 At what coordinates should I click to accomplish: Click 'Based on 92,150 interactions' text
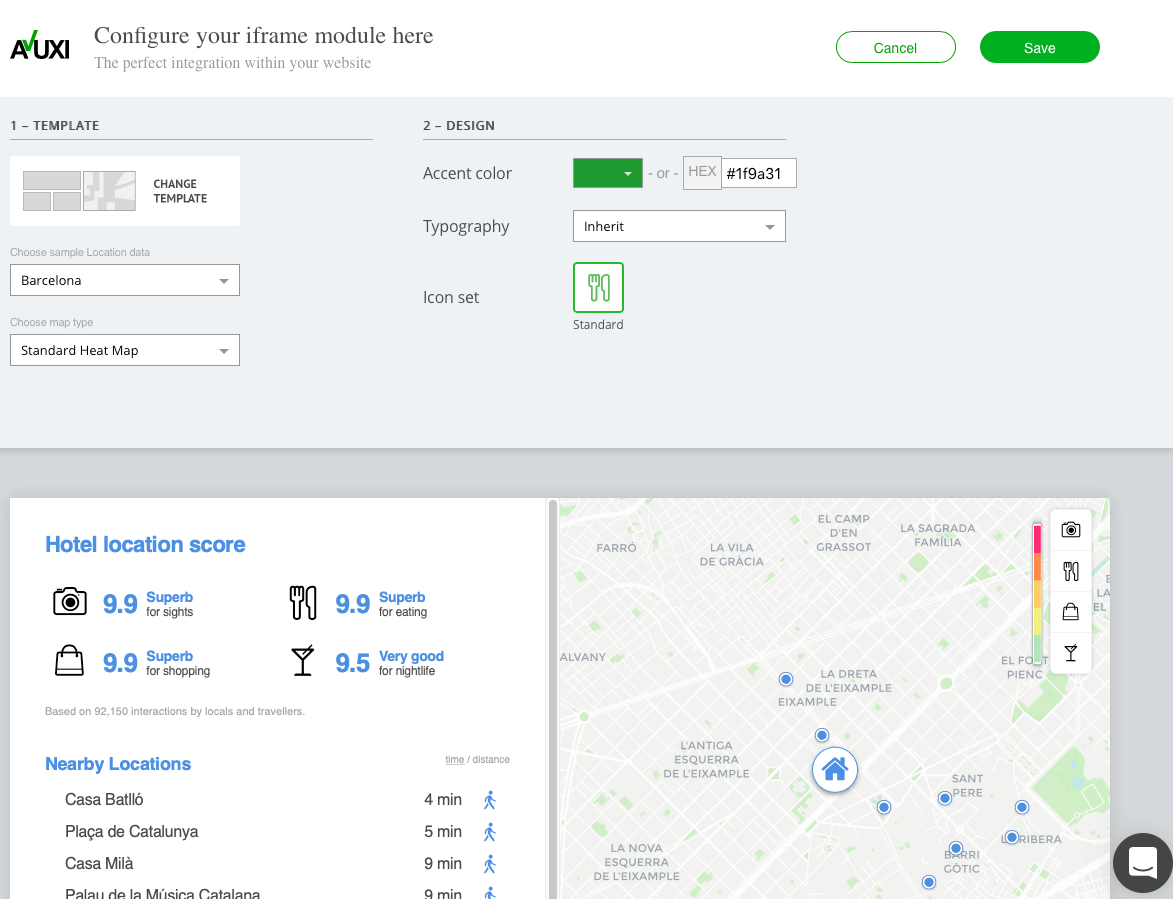175,711
